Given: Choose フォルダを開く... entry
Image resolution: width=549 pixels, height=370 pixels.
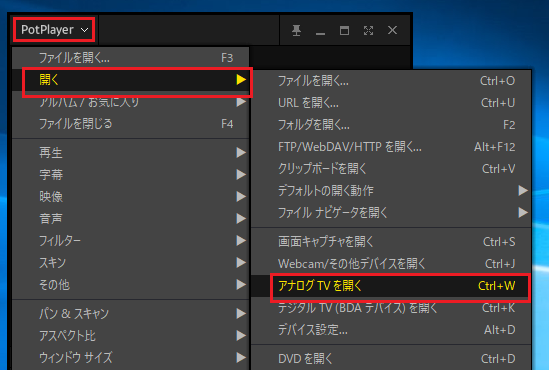Looking at the screenshot, I should point(391,125).
